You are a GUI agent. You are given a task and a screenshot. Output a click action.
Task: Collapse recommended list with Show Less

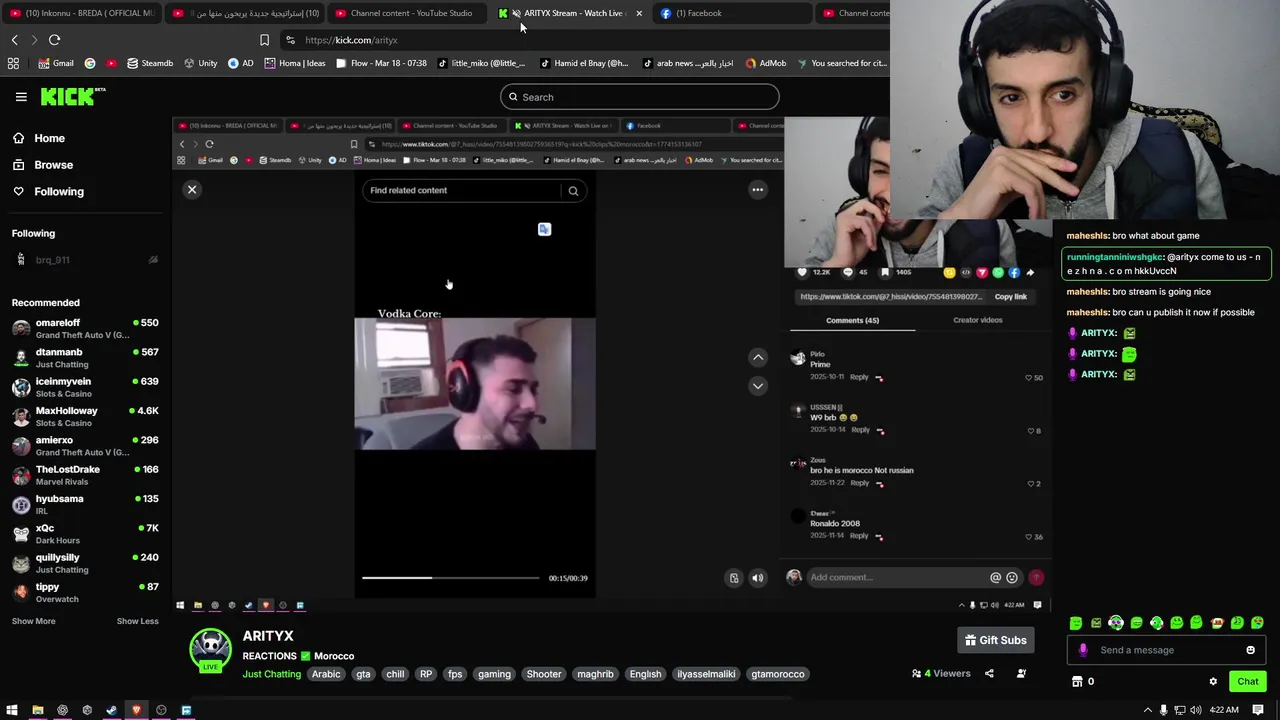[x=137, y=621]
